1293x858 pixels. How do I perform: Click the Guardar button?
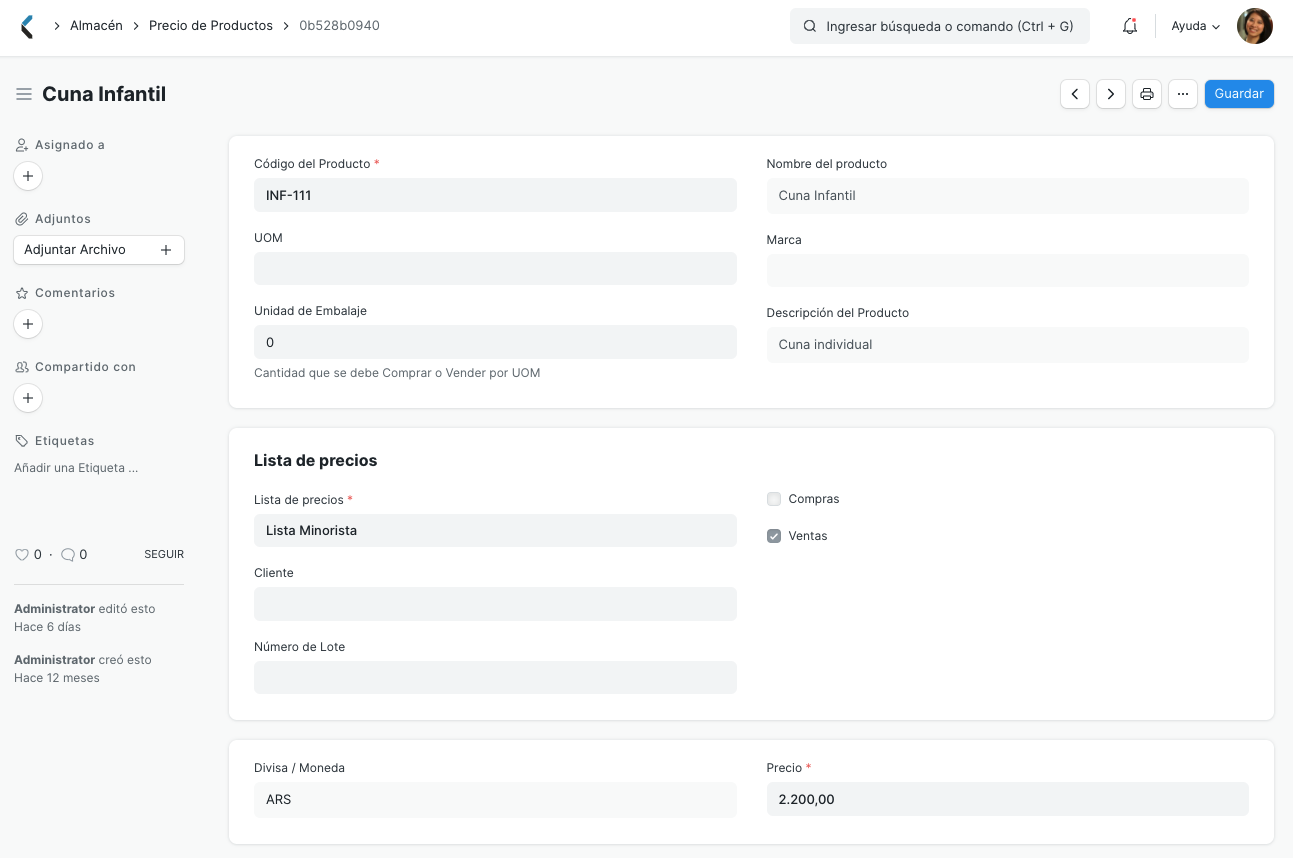(1239, 94)
